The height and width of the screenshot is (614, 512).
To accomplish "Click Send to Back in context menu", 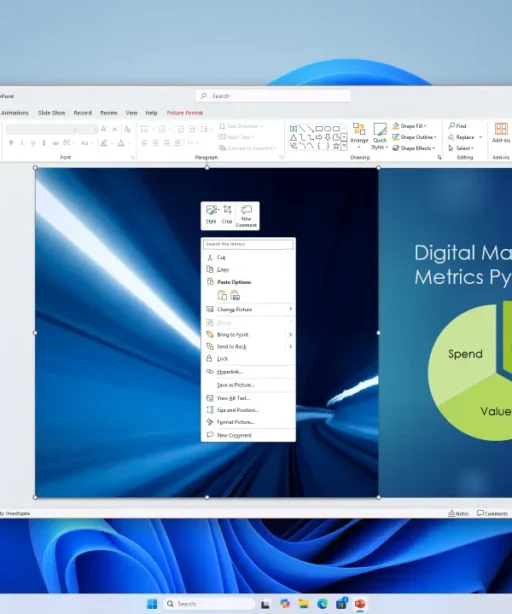I will [x=231, y=347].
